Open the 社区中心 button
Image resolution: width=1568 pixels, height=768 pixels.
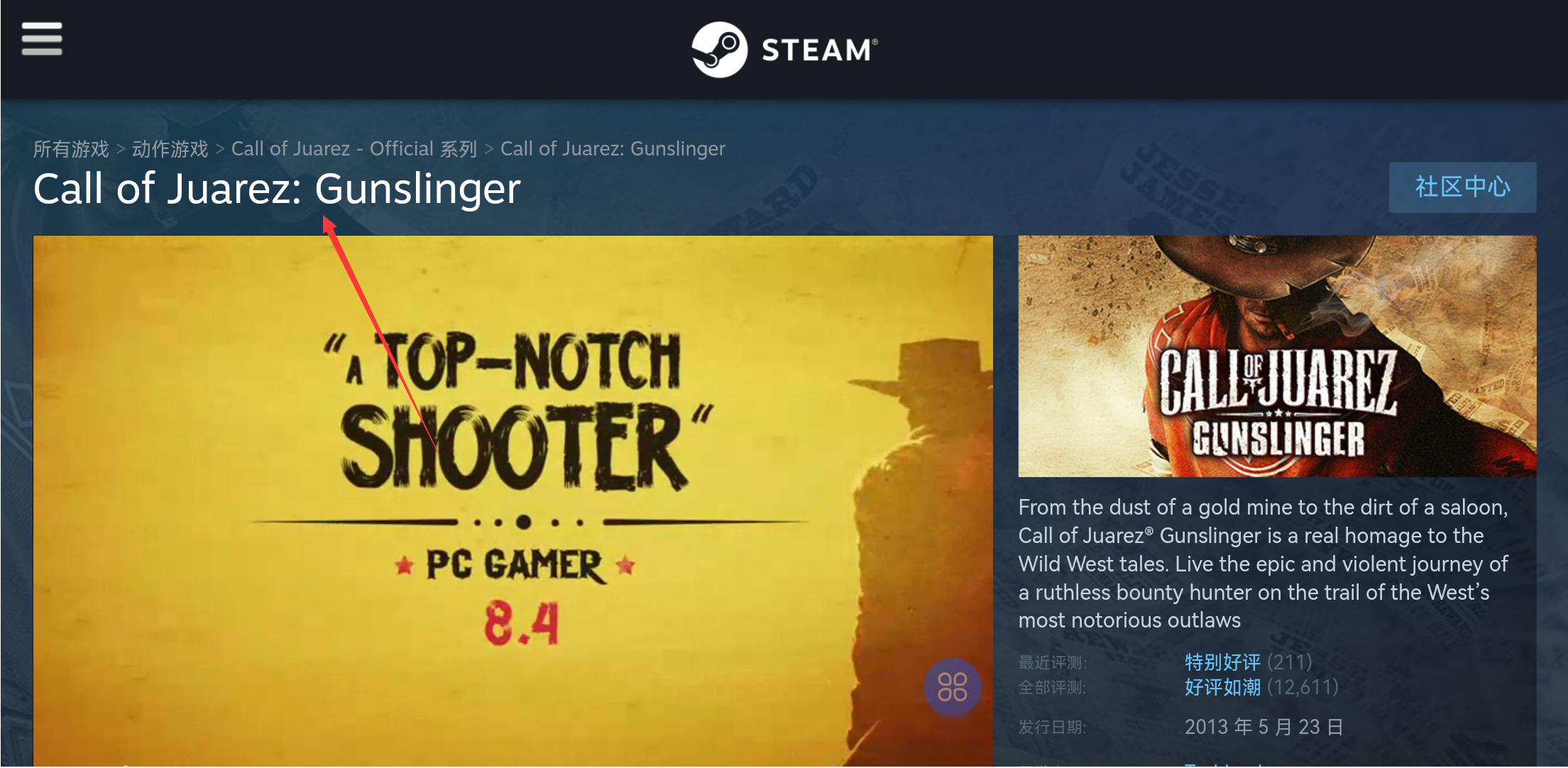(1462, 187)
